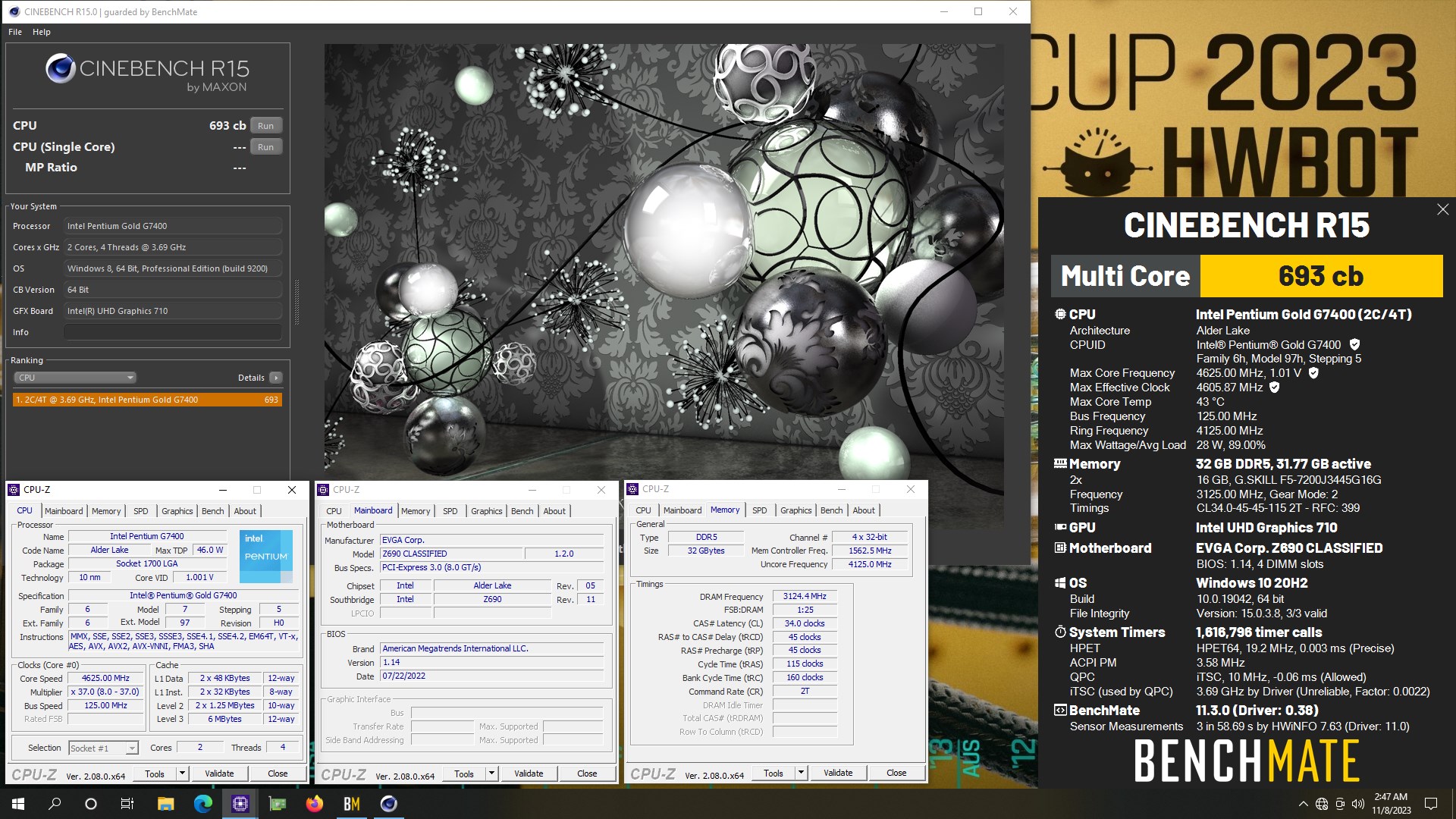Open Windows Search from the taskbar
The image size is (1456, 819).
pyautogui.click(x=55, y=804)
